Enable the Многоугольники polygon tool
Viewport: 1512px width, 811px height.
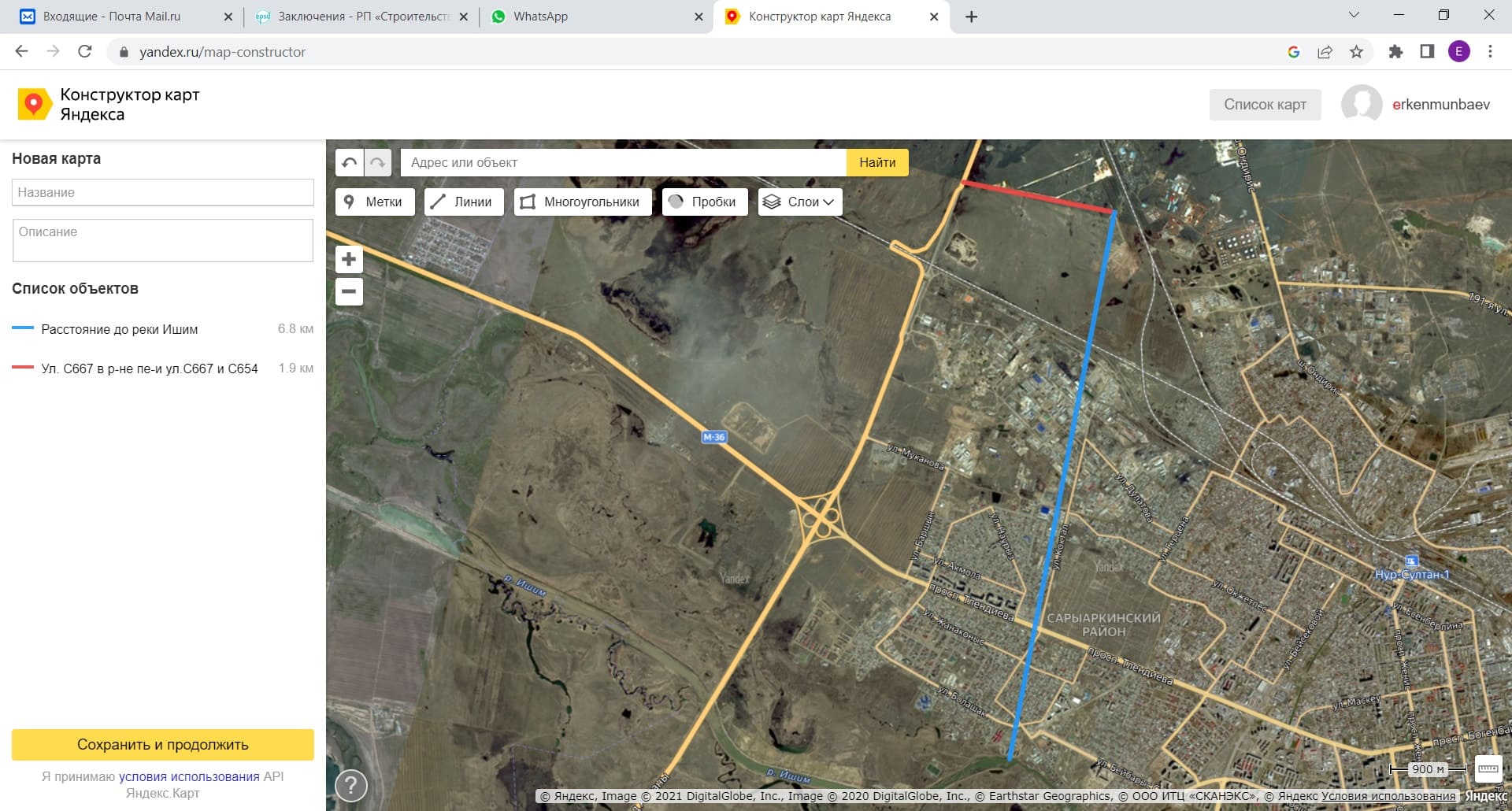581,202
